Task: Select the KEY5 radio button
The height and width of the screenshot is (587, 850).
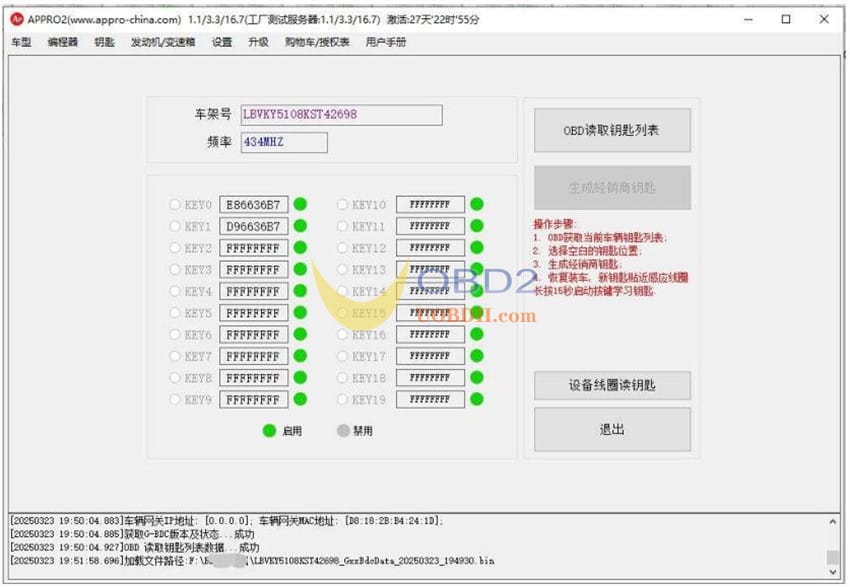Action: 175,313
